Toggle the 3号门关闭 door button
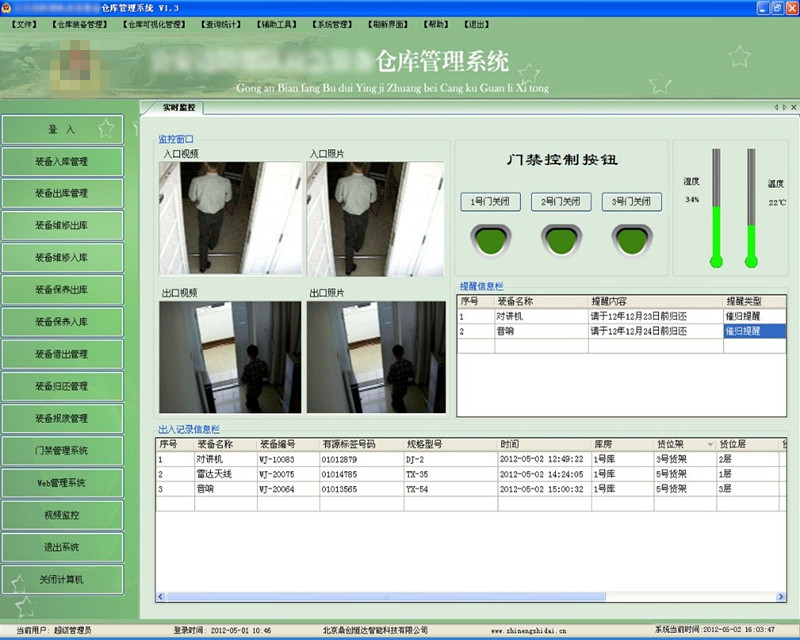Screen dimensions: 800x640 click(631, 202)
